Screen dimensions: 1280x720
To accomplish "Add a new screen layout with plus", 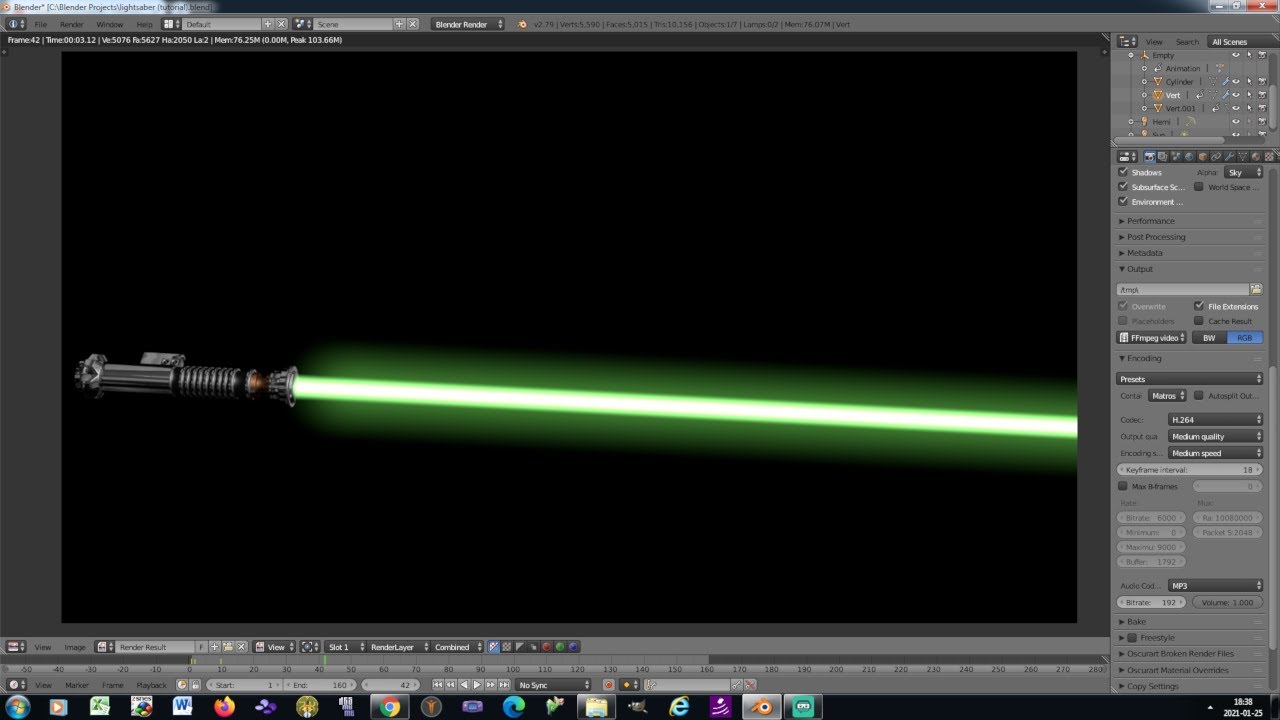I will click(x=267, y=24).
